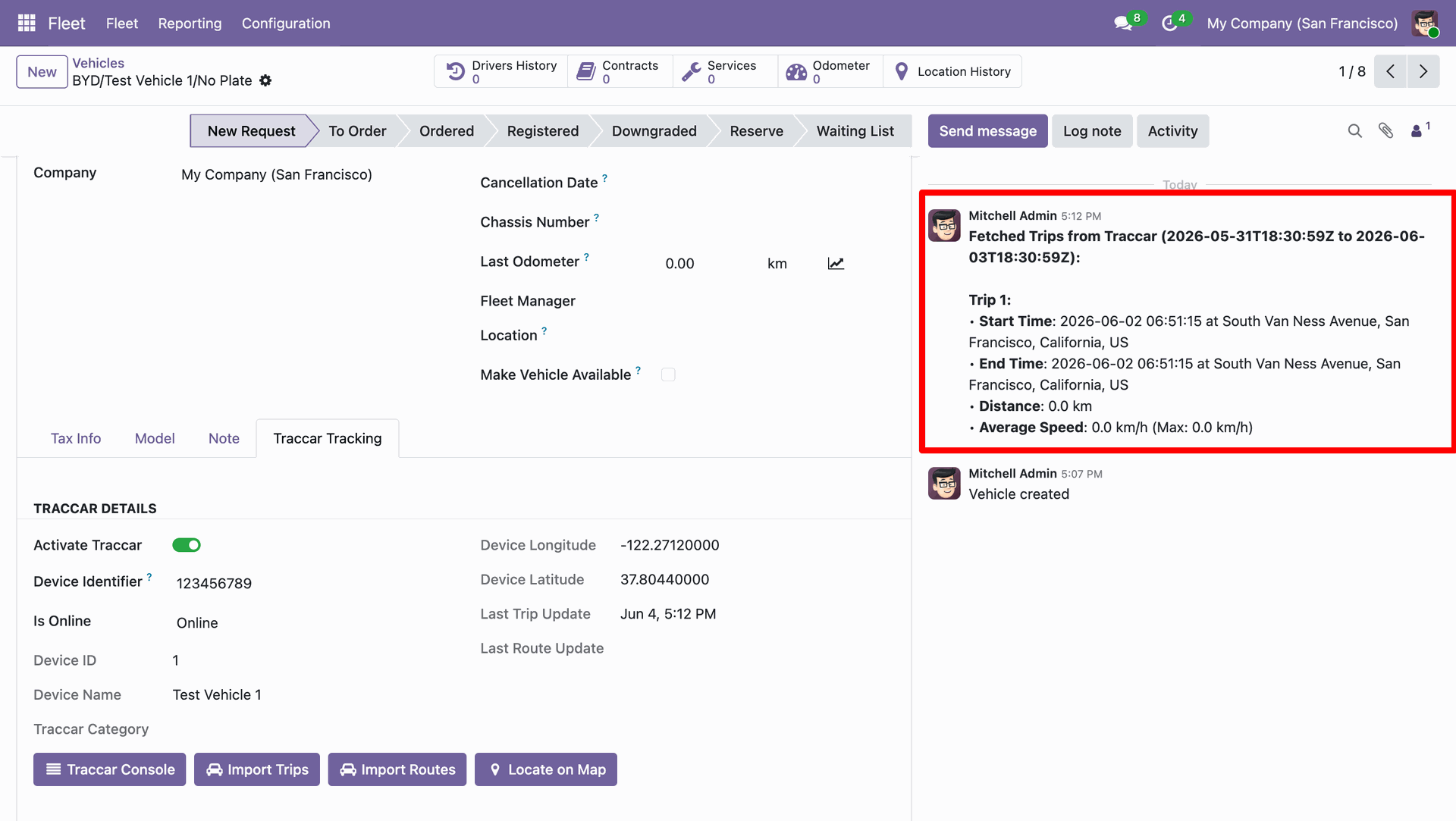The height and width of the screenshot is (821, 1456).
Task: Click Send message button
Action: pos(987,131)
